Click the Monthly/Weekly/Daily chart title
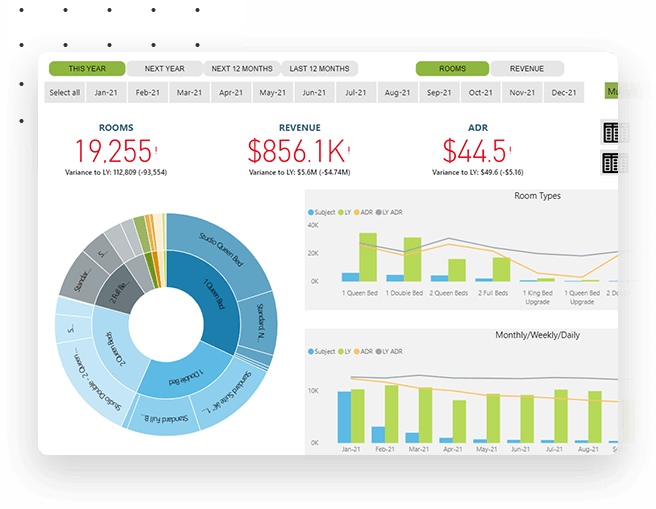 [x=537, y=335]
